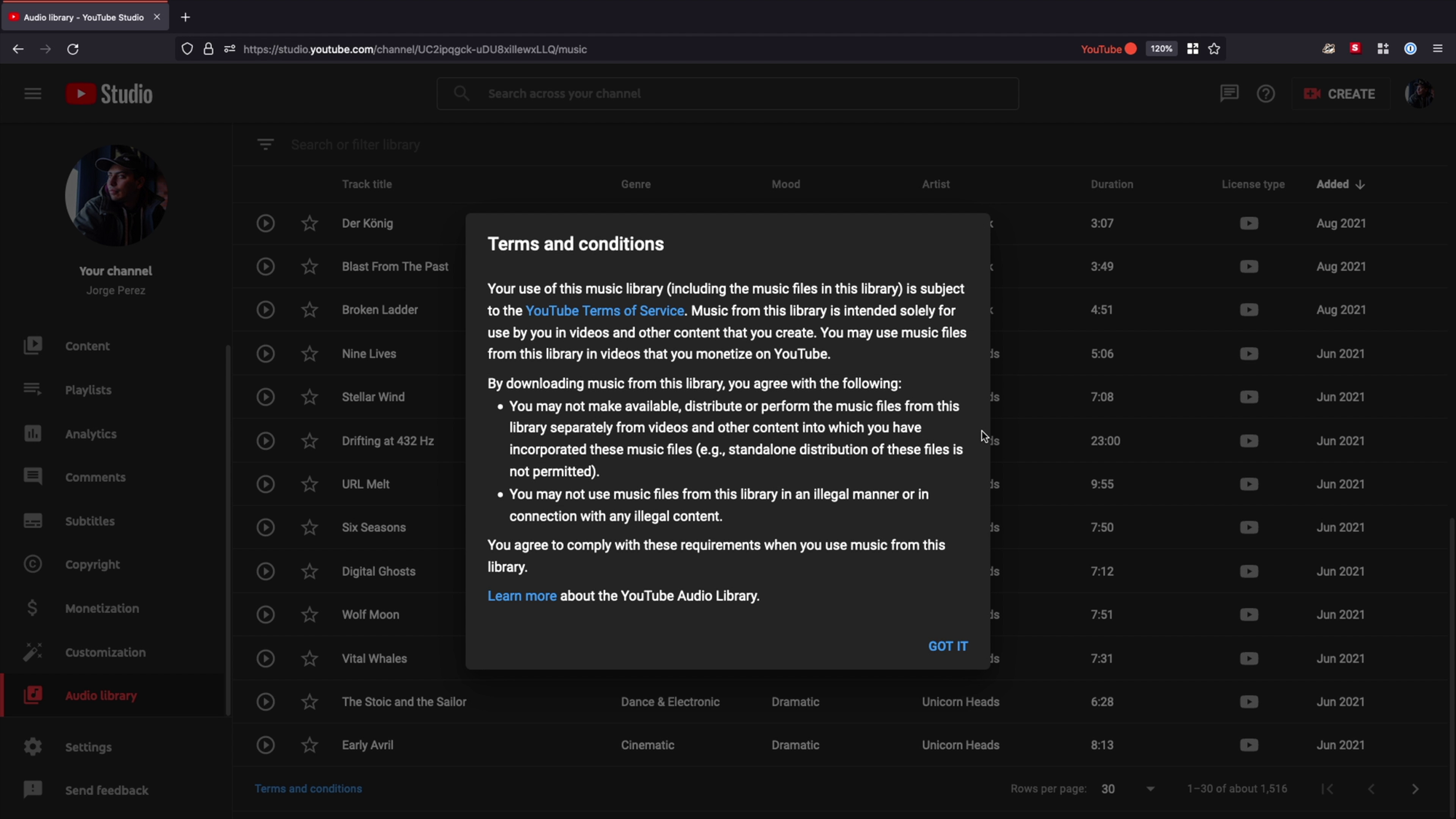Star the track Blast From The Past
The height and width of the screenshot is (819, 1456).
(x=309, y=266)
